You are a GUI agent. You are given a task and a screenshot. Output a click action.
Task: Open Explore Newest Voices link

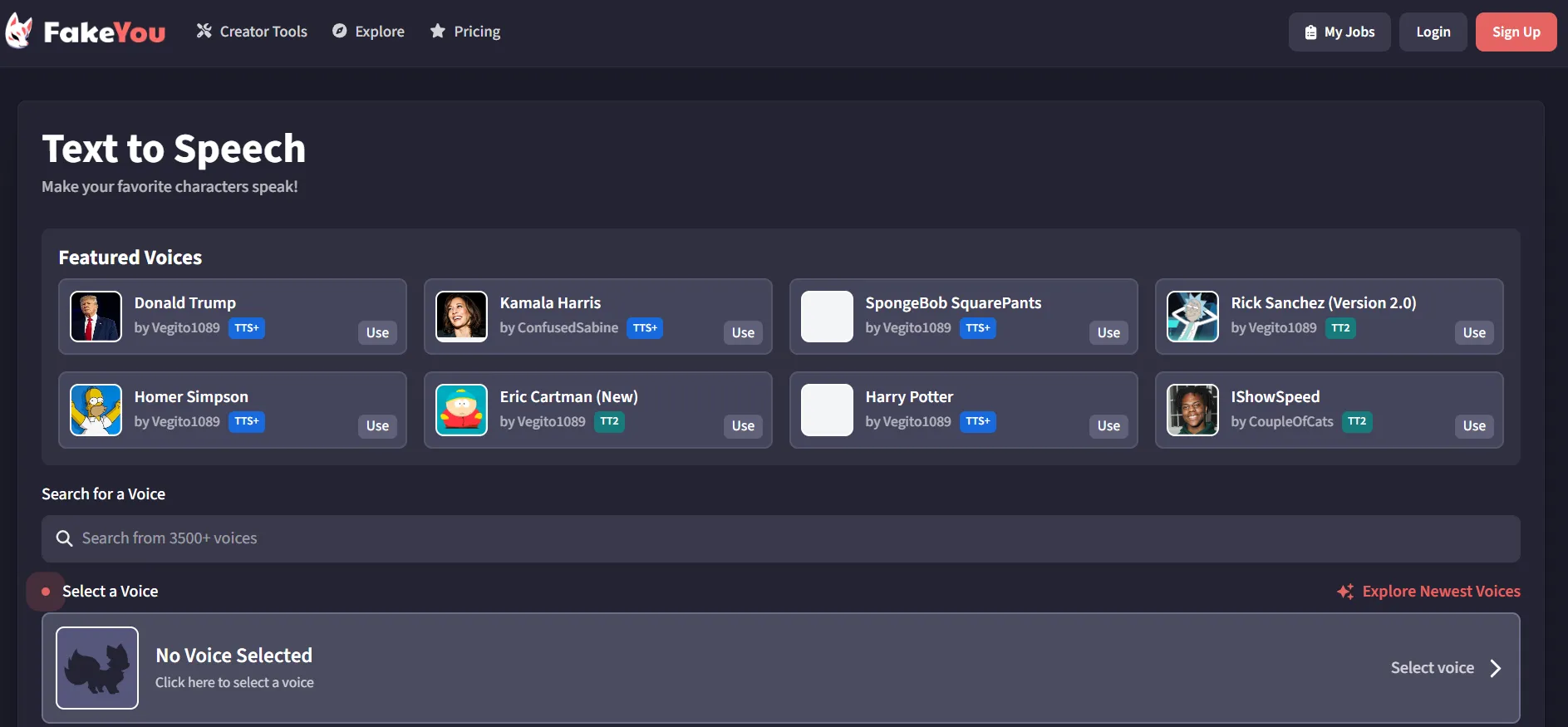[1428, 591]
